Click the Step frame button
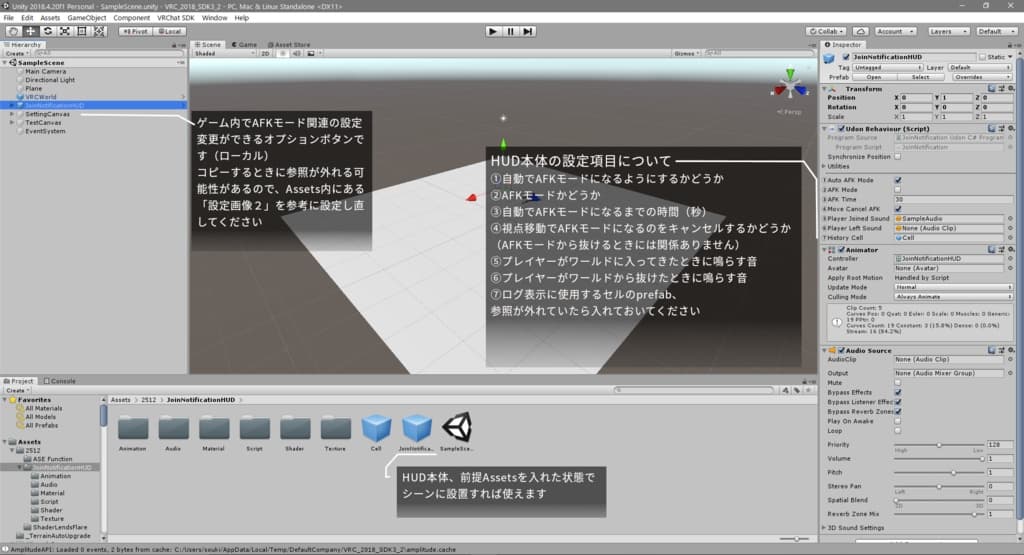 [x=528, y=31]
